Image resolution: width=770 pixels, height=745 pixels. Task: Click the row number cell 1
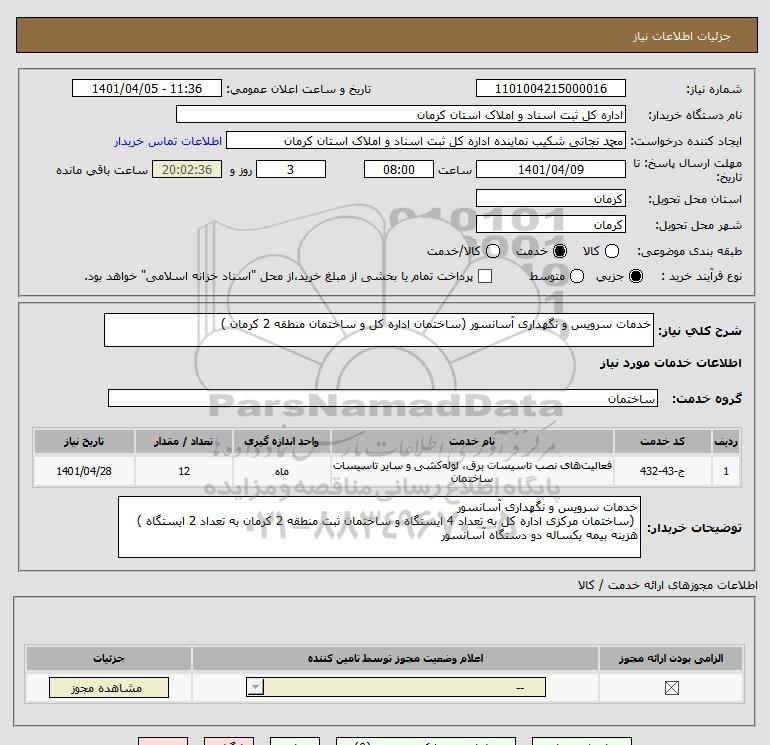click(x=726, y=471)
